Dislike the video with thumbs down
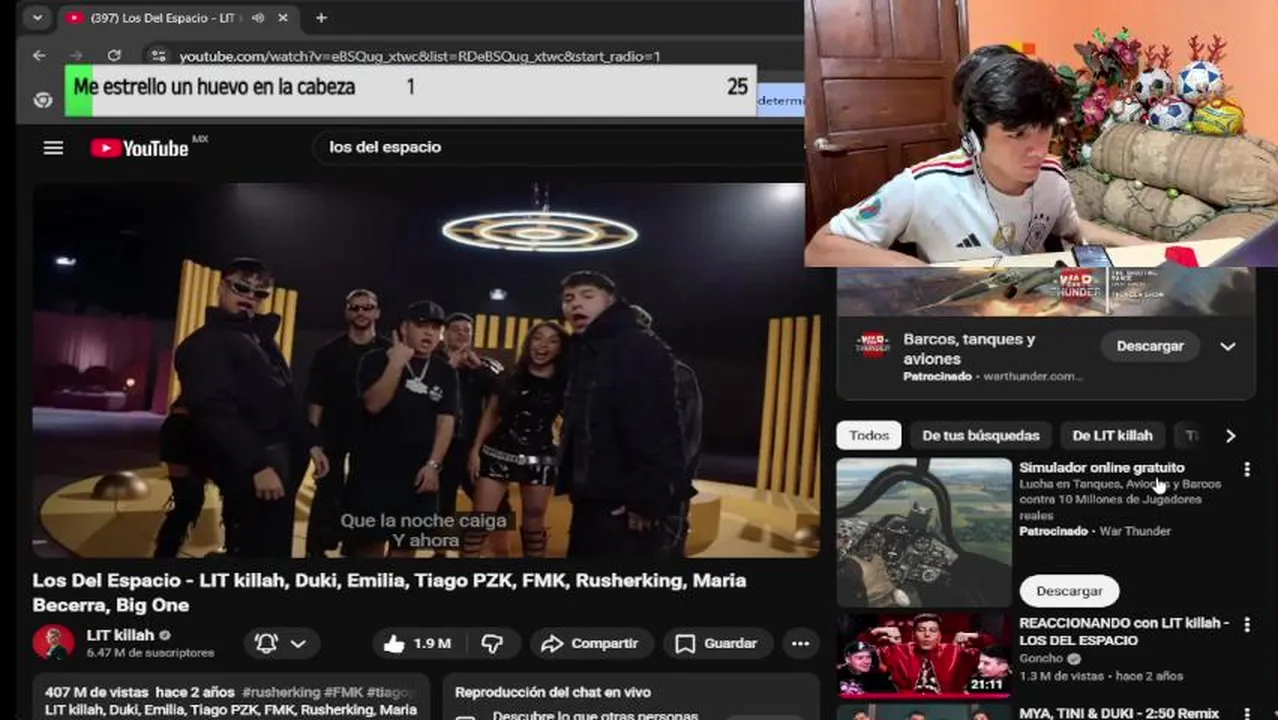This screenshot has height=720, width=1278. click(492, 644)
